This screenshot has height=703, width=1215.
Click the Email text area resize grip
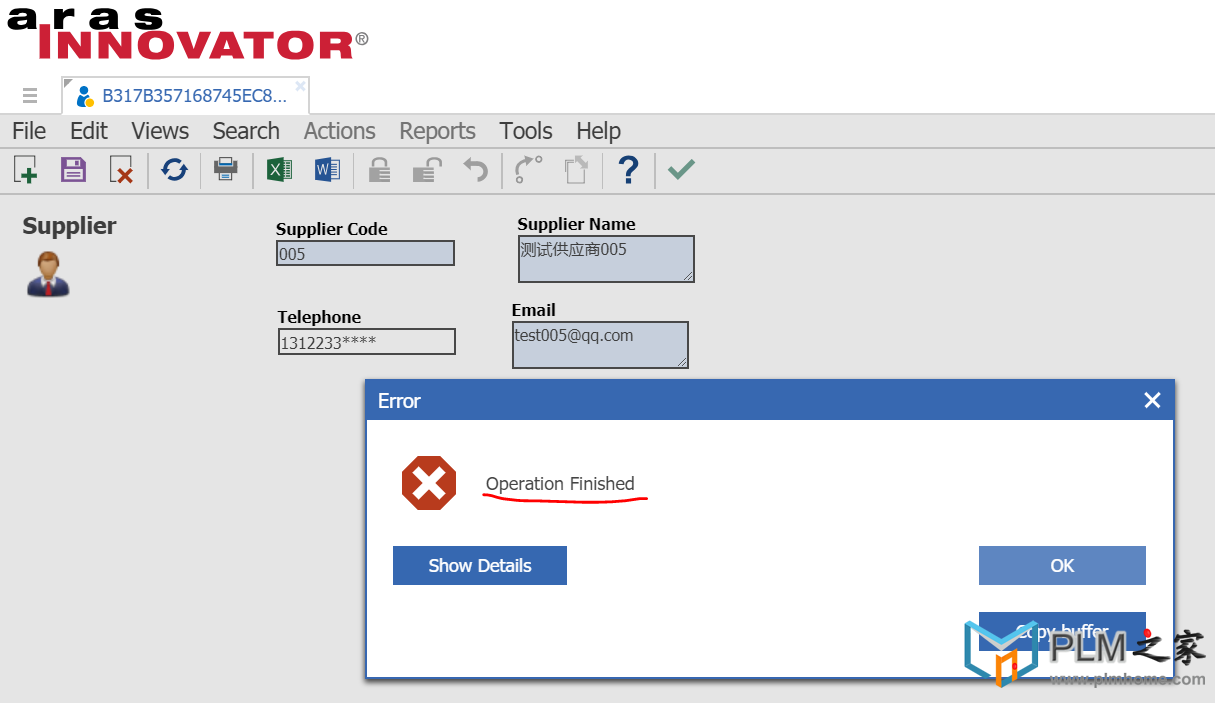681,361
